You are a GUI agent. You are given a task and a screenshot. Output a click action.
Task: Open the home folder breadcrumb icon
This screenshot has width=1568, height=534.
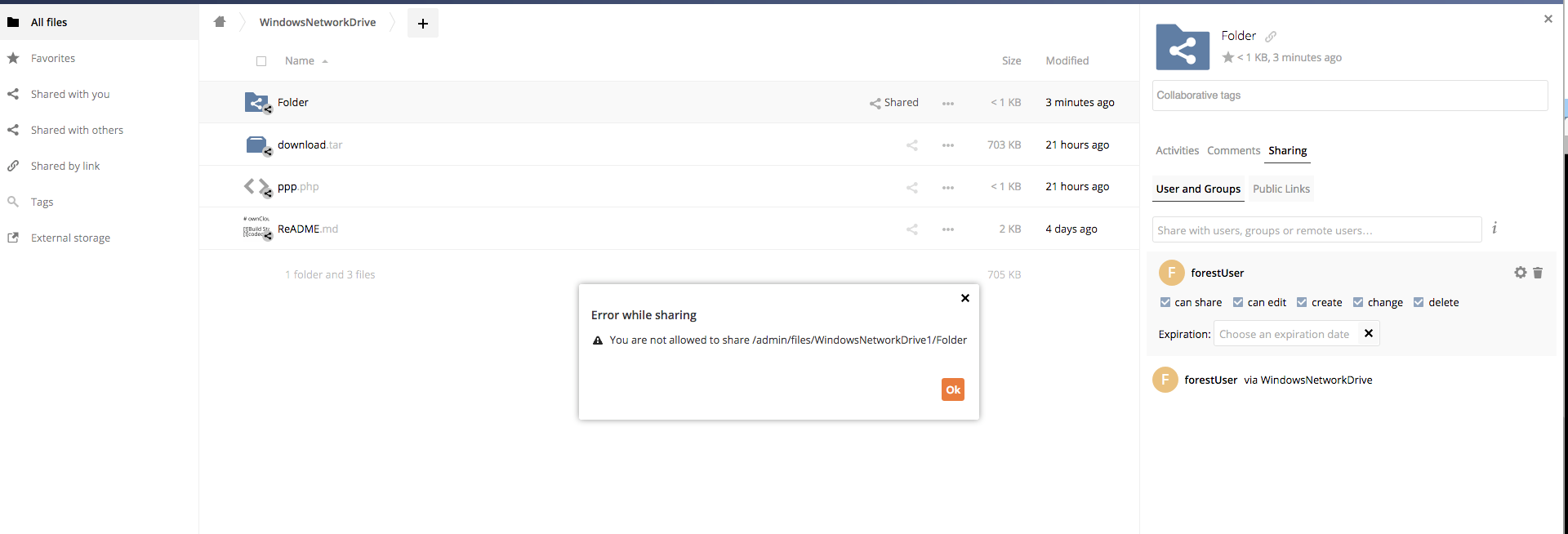click(x=220, y=22)
